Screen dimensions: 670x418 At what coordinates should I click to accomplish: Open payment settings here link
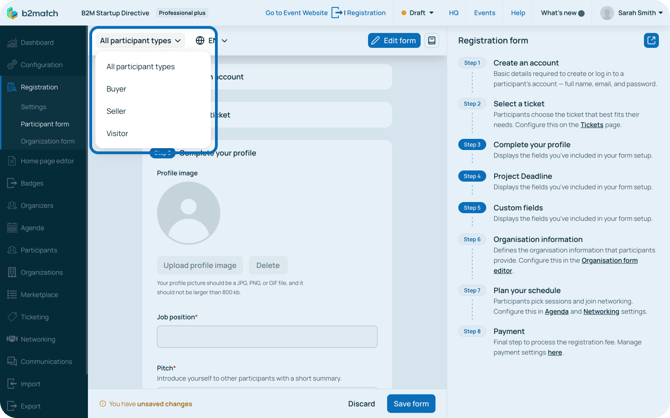coord(555,353)
